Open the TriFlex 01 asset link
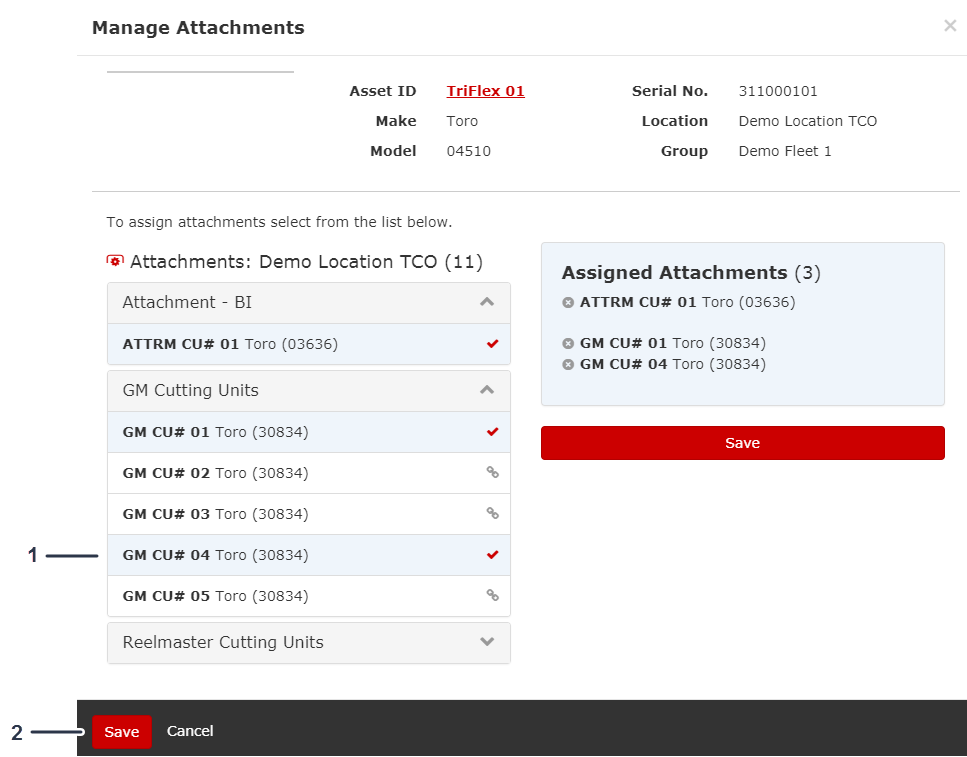This screenshot has height=757, width=967. (x=485, y=91)
